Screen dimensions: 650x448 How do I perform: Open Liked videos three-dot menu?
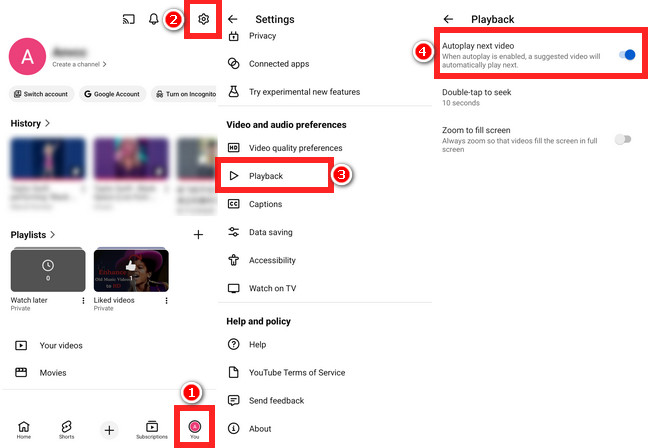tap(166, 300)
